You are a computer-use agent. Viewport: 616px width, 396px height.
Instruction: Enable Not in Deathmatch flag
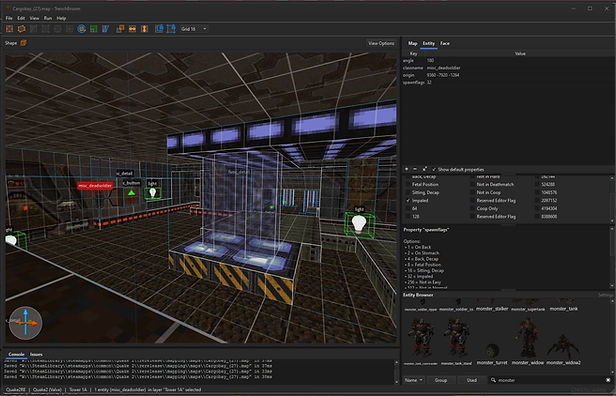point(473,184)
